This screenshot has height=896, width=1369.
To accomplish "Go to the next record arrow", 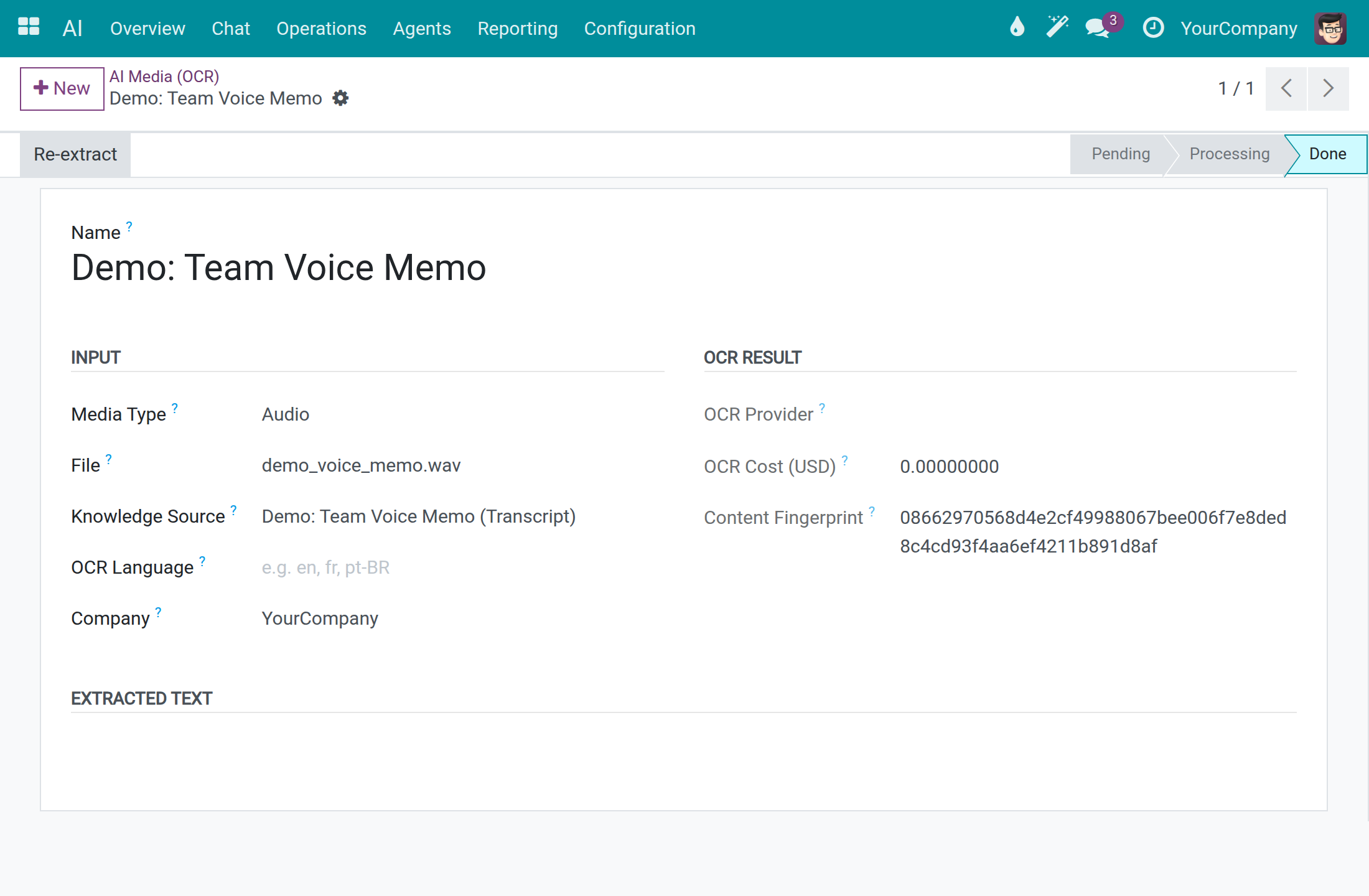I will click(x=1329, y=88).
